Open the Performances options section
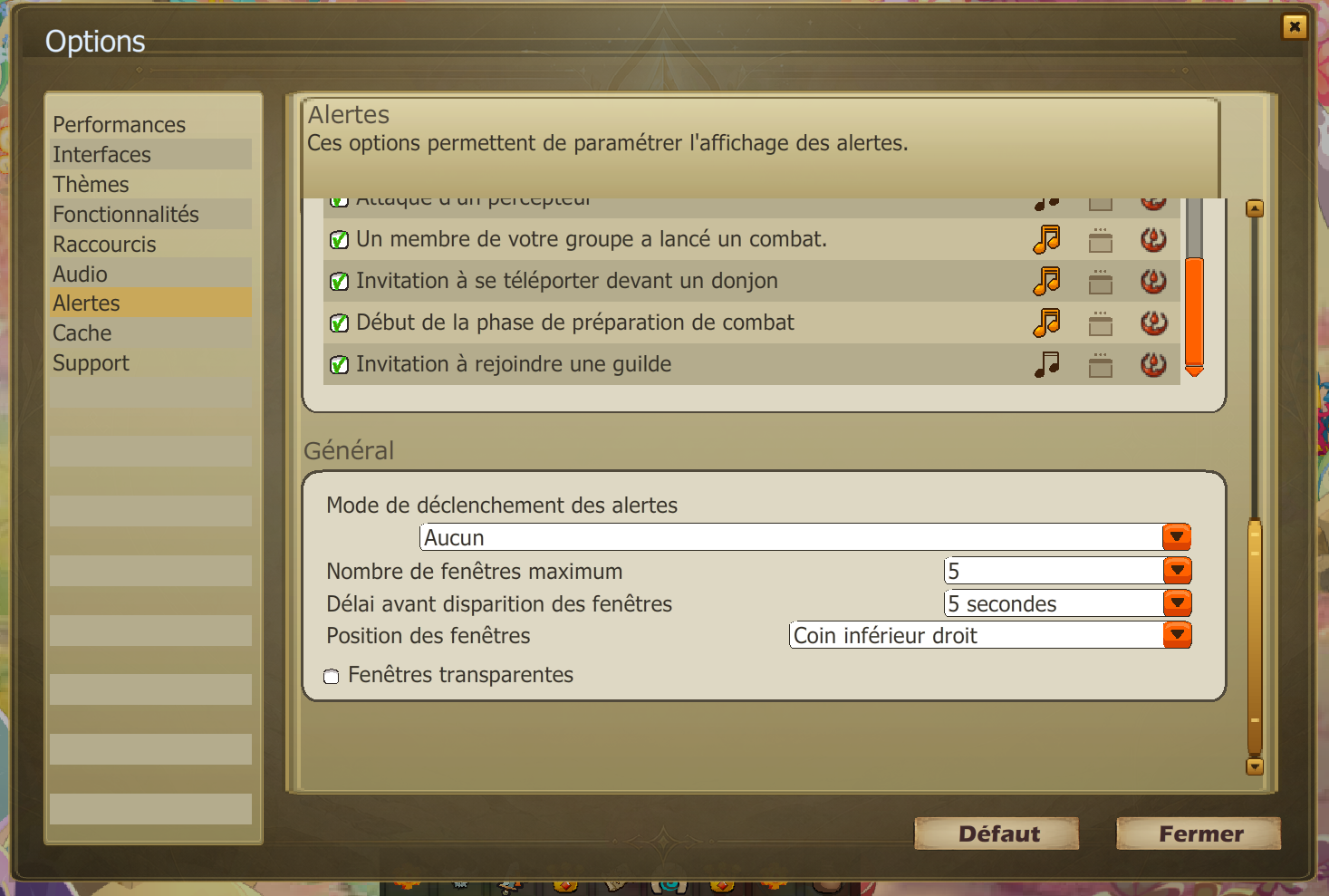The width and height of the screenshot is (1329, 896). click(150, 124)
